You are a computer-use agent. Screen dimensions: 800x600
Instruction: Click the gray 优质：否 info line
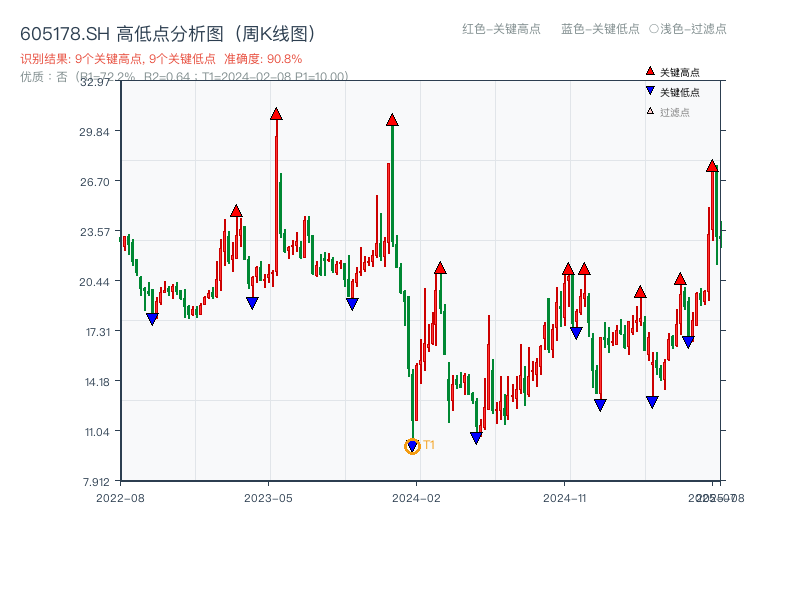click(184, 77)
